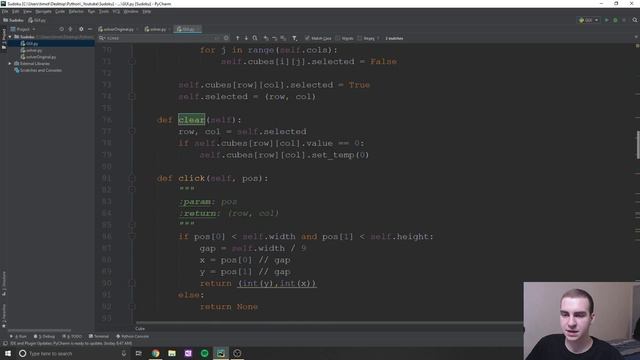Viewport: 640px width, 360px height.
Task: Open the Refactor menu
Action: [x=76, y=11]
